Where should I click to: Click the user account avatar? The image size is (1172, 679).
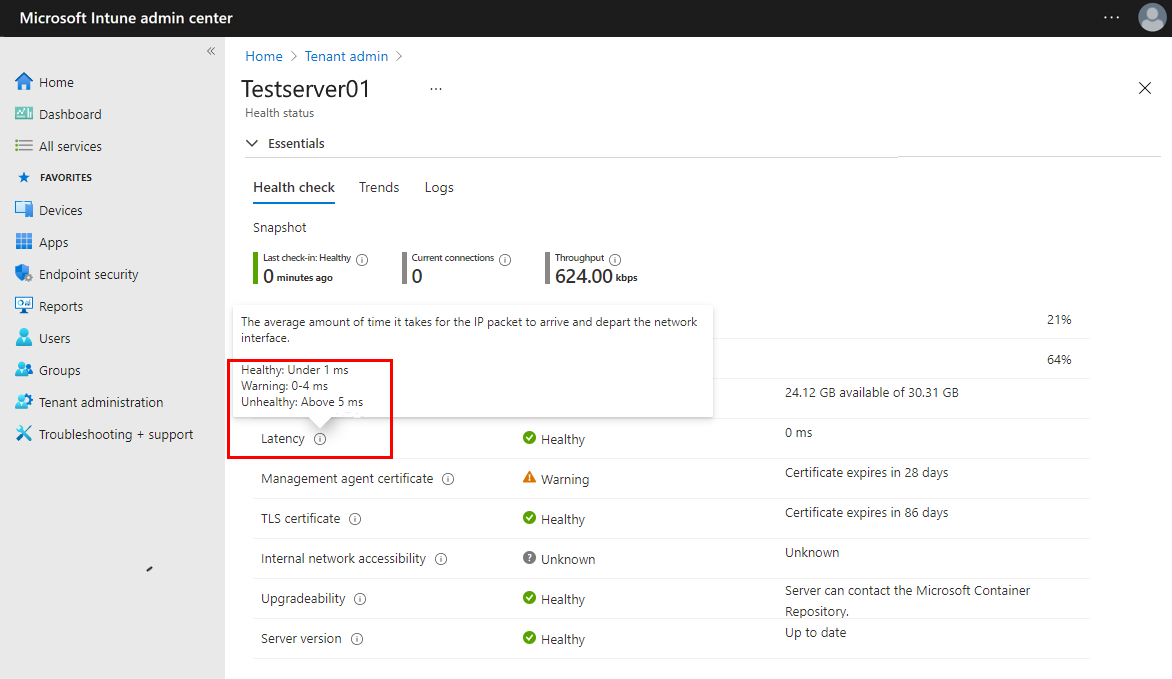click(1151, 17)
